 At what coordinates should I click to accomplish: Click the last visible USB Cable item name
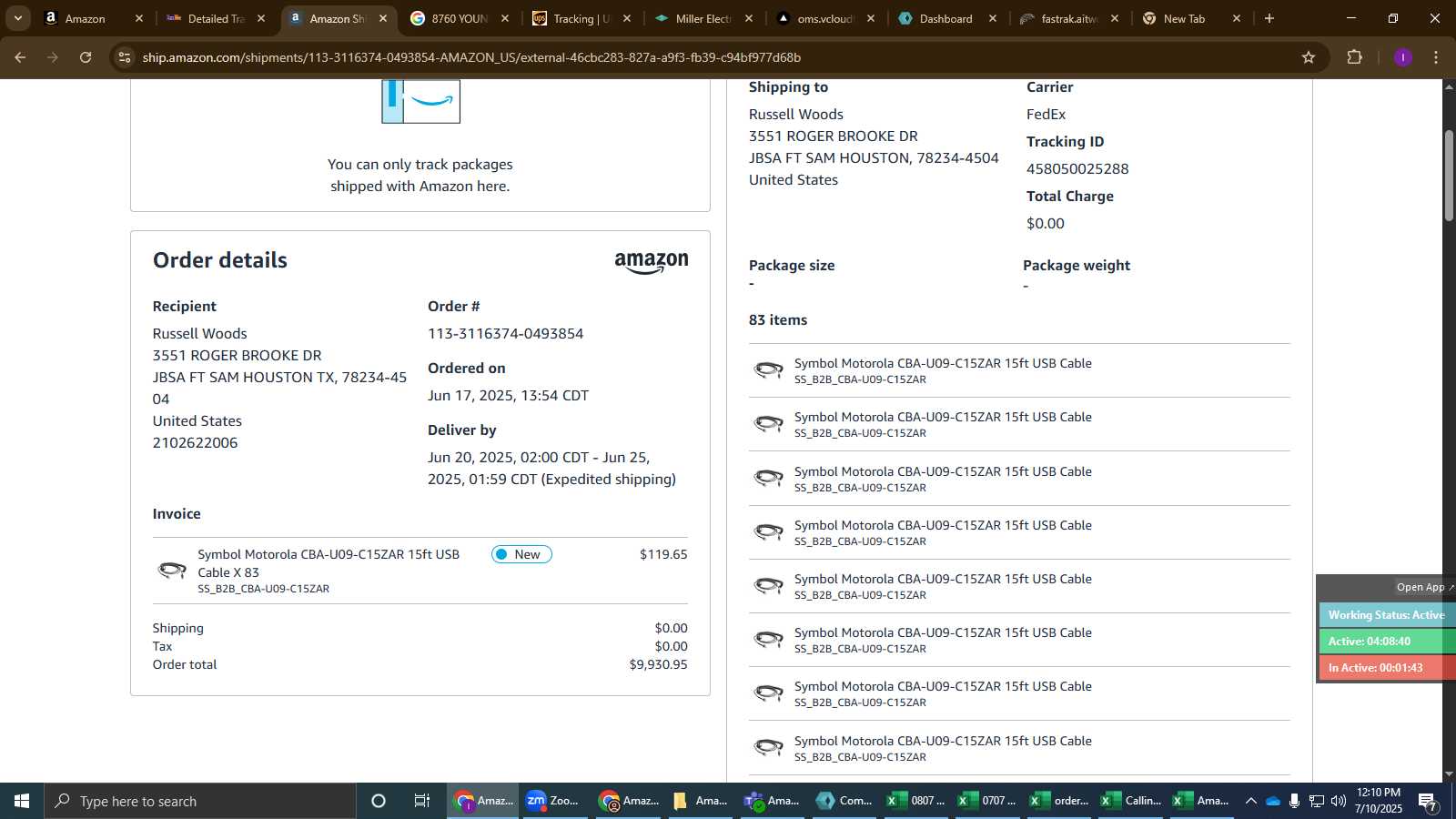[x=943, y=741]
